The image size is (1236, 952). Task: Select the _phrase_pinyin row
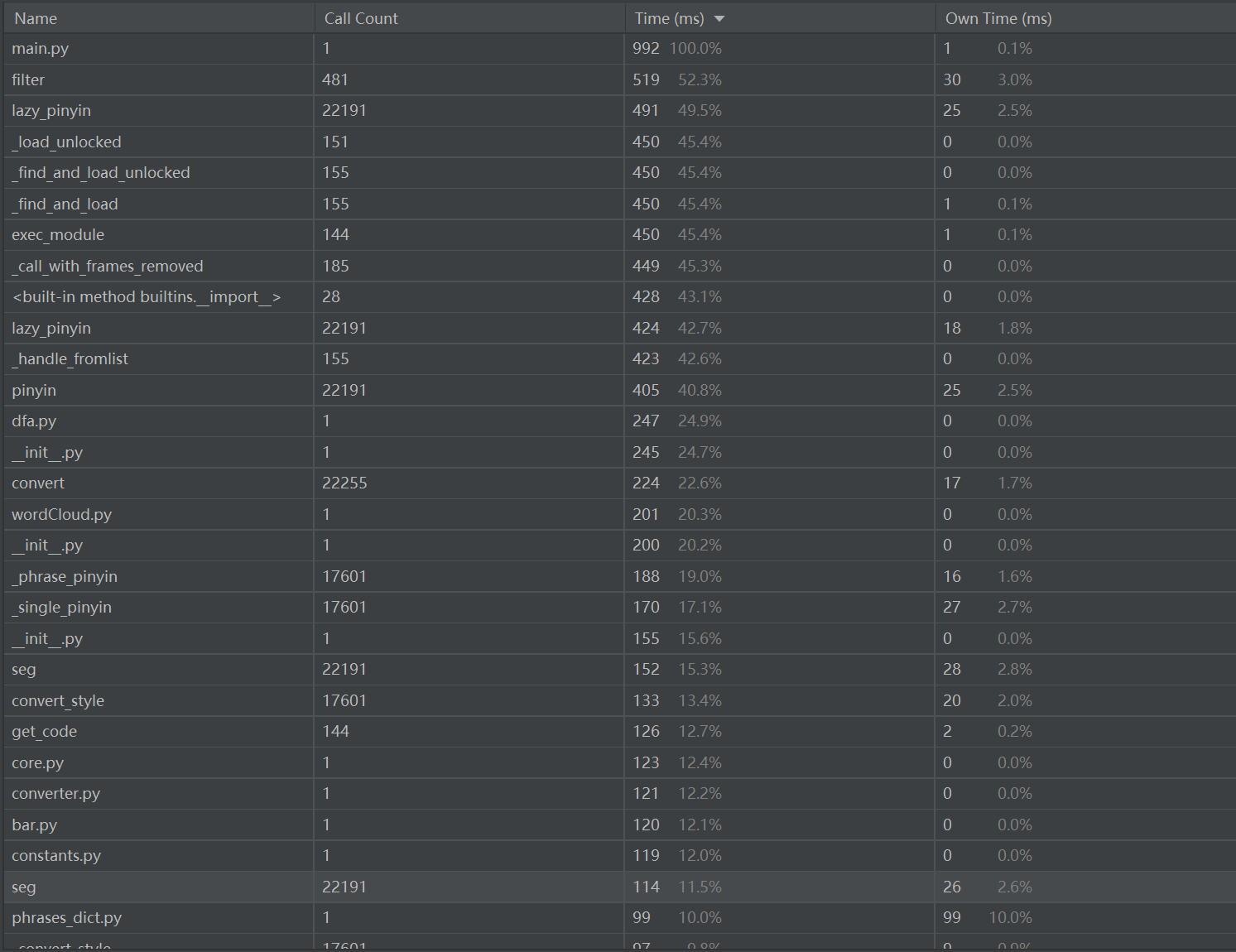click(619, 576)
